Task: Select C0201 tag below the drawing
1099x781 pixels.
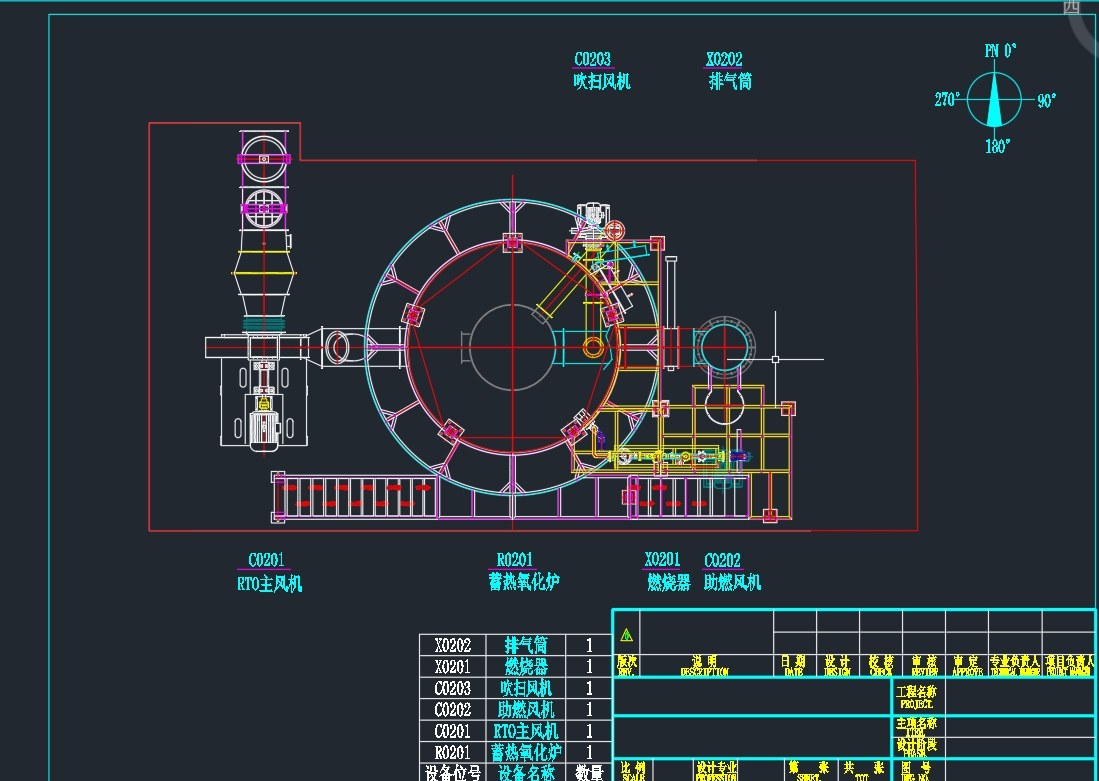Action: pos(266,559)
